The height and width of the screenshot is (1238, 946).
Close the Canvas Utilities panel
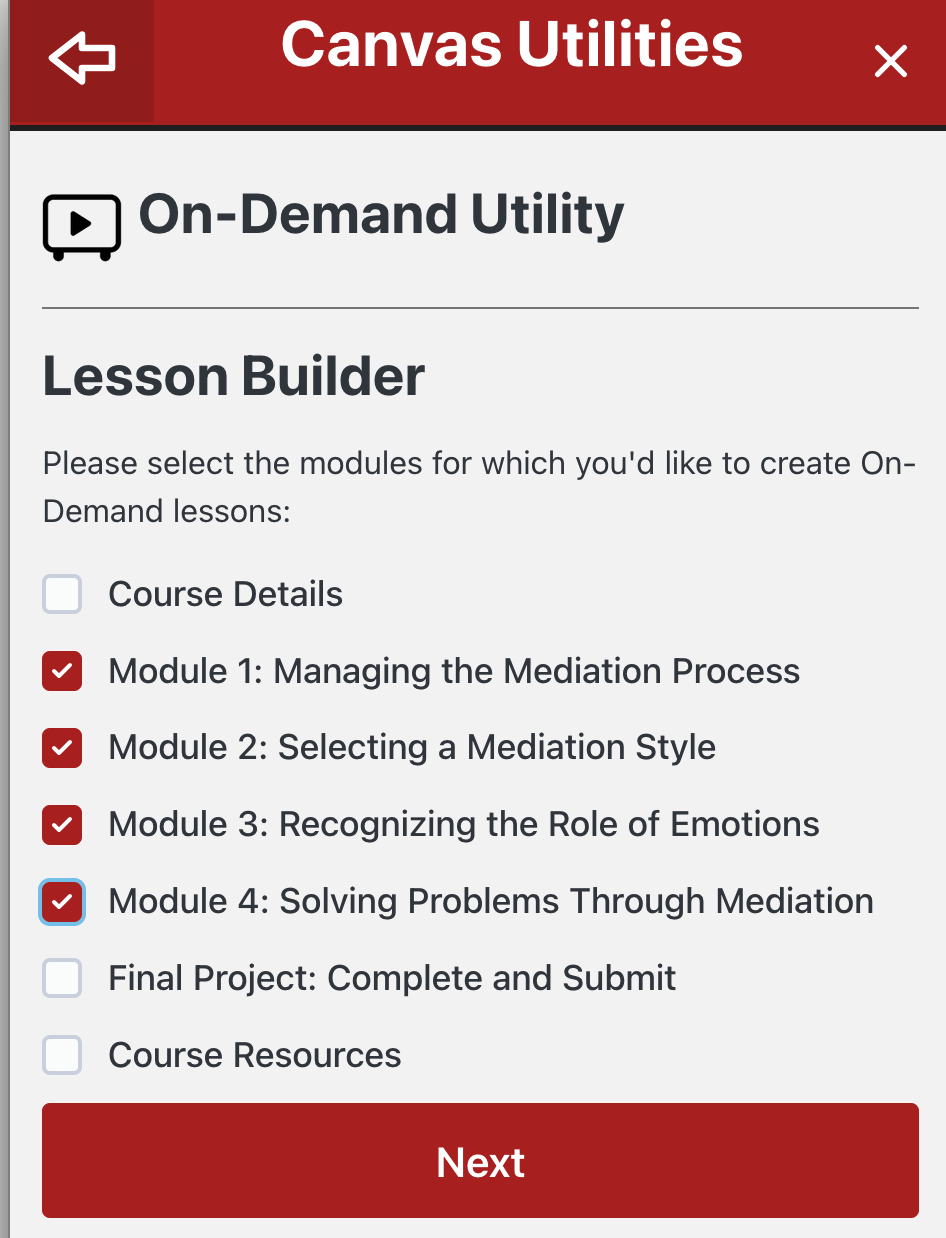pyautogui.click(x=890, y=61)
